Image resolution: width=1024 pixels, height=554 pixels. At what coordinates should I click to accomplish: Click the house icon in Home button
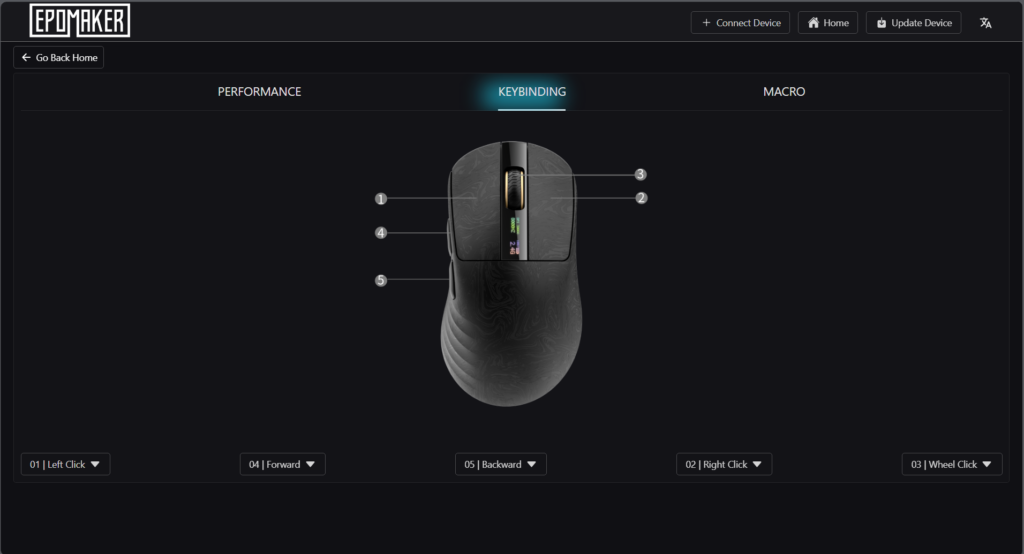[x=813, y=23]
